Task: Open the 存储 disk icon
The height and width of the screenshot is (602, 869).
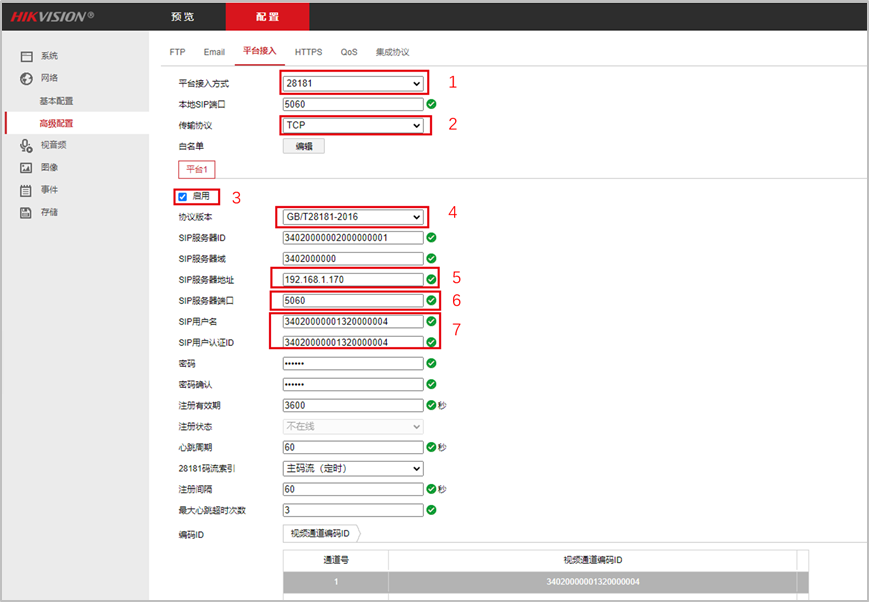Action: click(26, 212)
